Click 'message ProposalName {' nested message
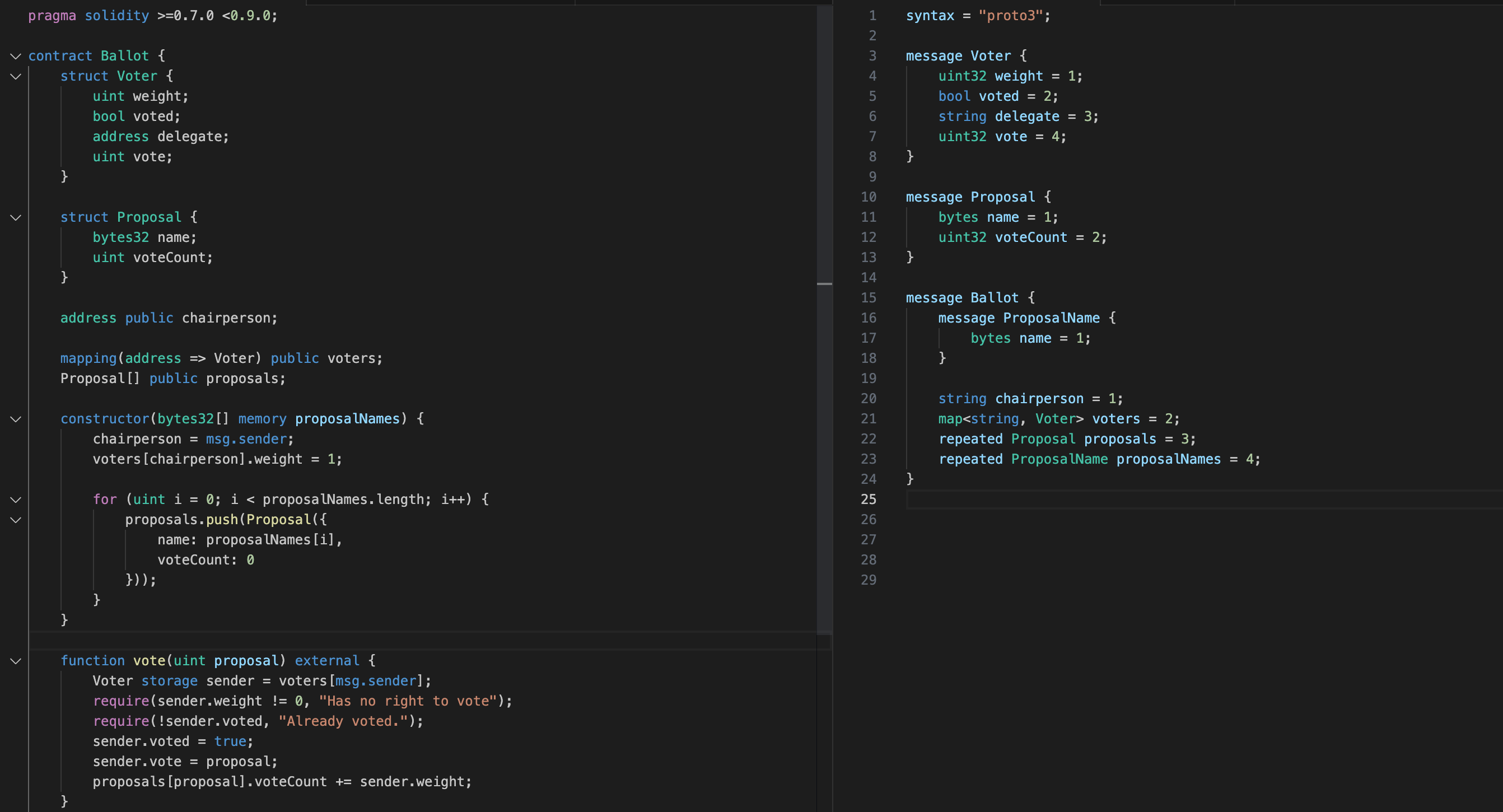 pos(1027,319)
